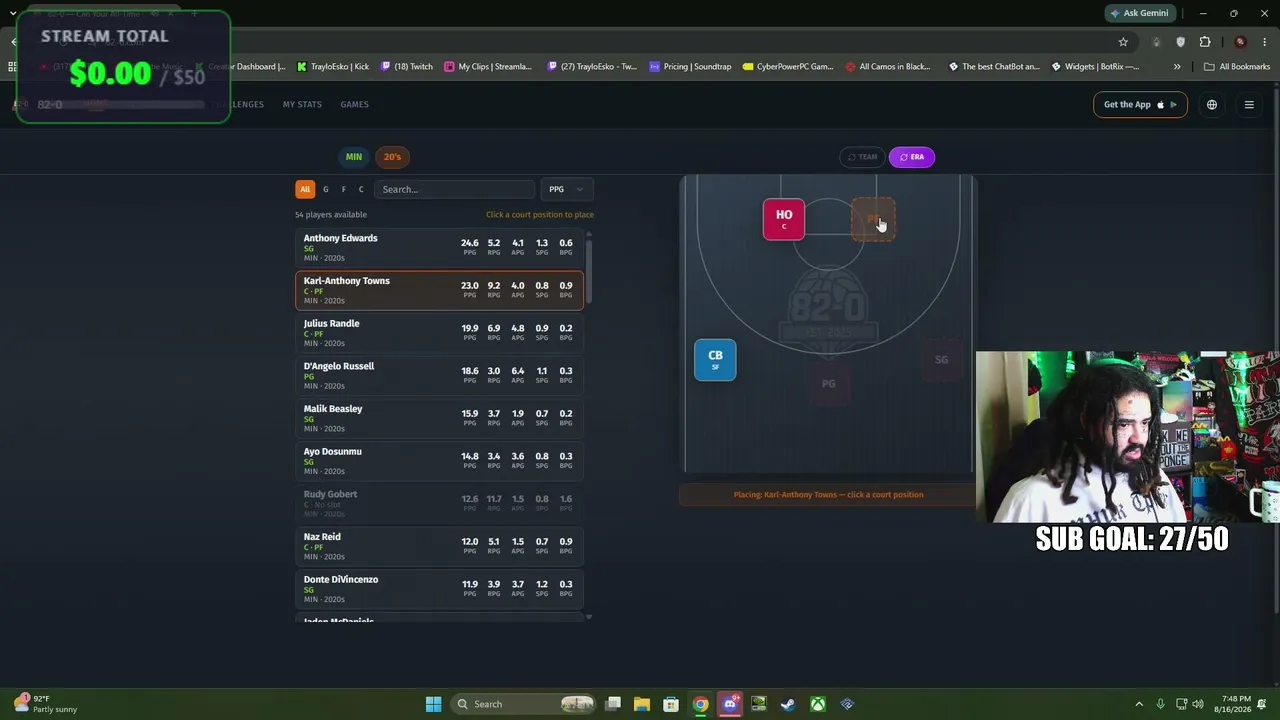Open the NVIDIA app from the taskbar
The height and width of the screenshot is (720, 1280).
click(x=759, y=704)
